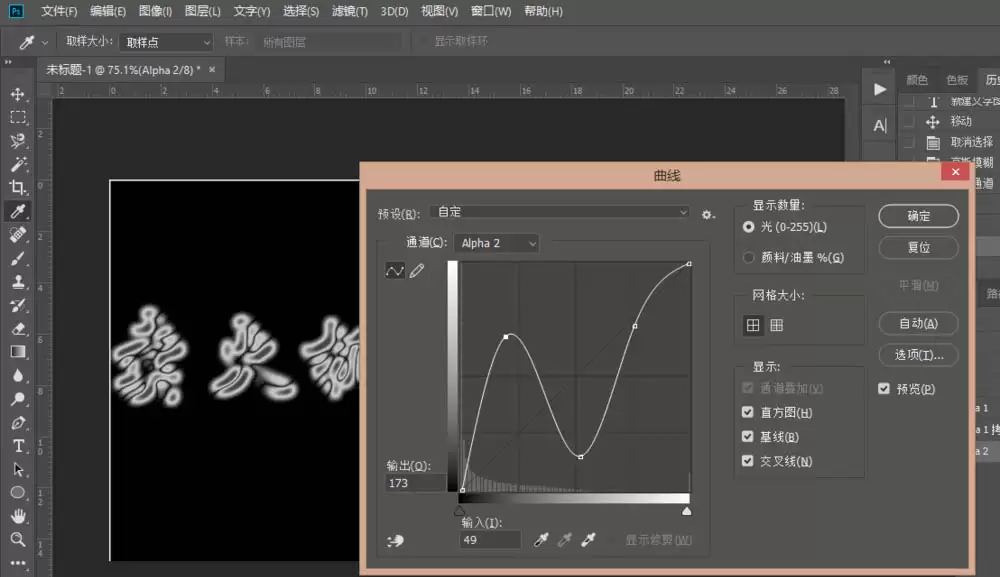
Task: Open the 通道 Alpha 2 dropdown
Action: coord(496,243)
